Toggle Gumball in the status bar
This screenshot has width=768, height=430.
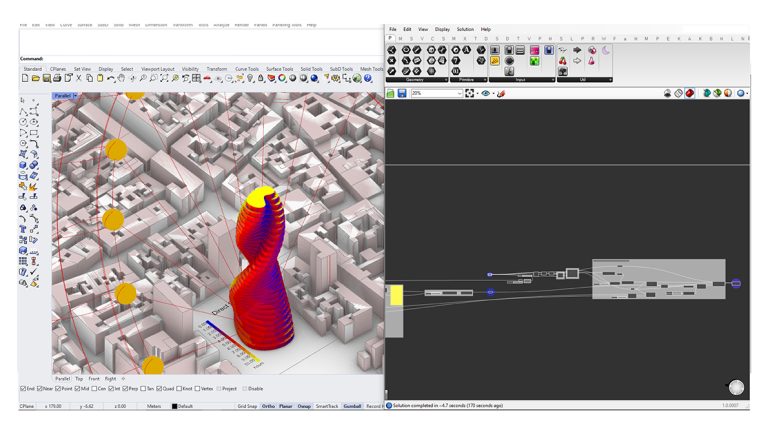[x=352, y=406]
